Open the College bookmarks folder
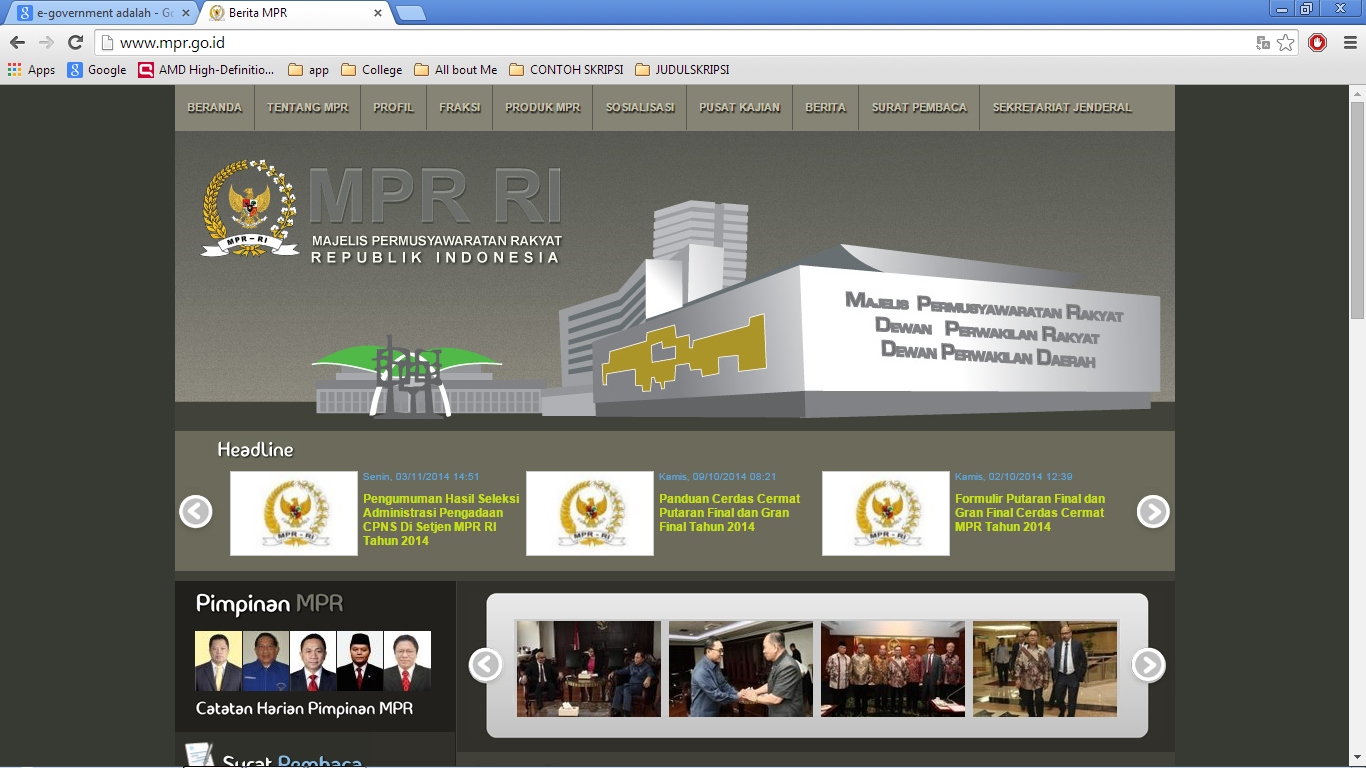The image size is (1366, 768). pos(371,70)
